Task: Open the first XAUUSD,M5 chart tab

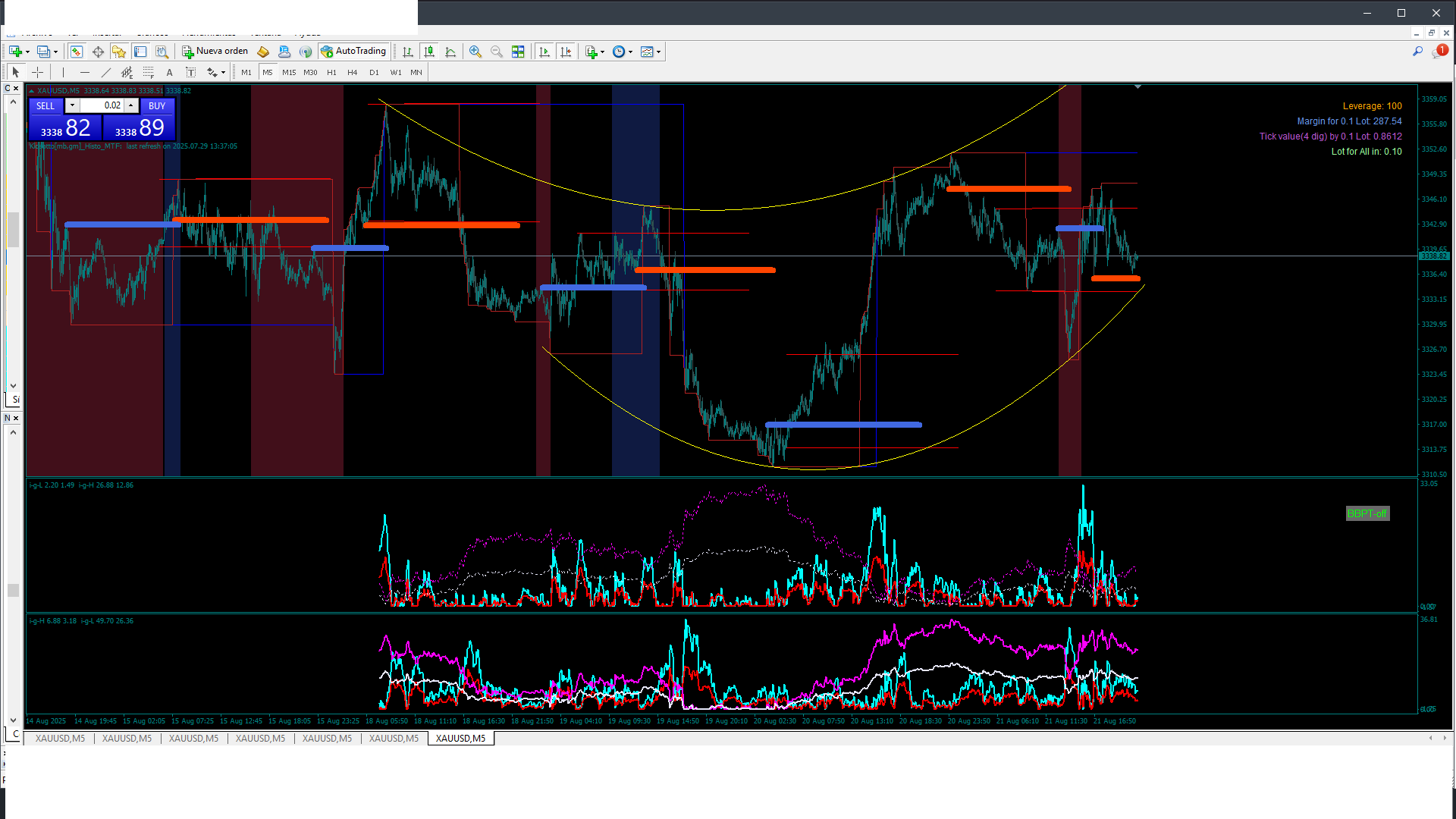Action: click(60, 738)
